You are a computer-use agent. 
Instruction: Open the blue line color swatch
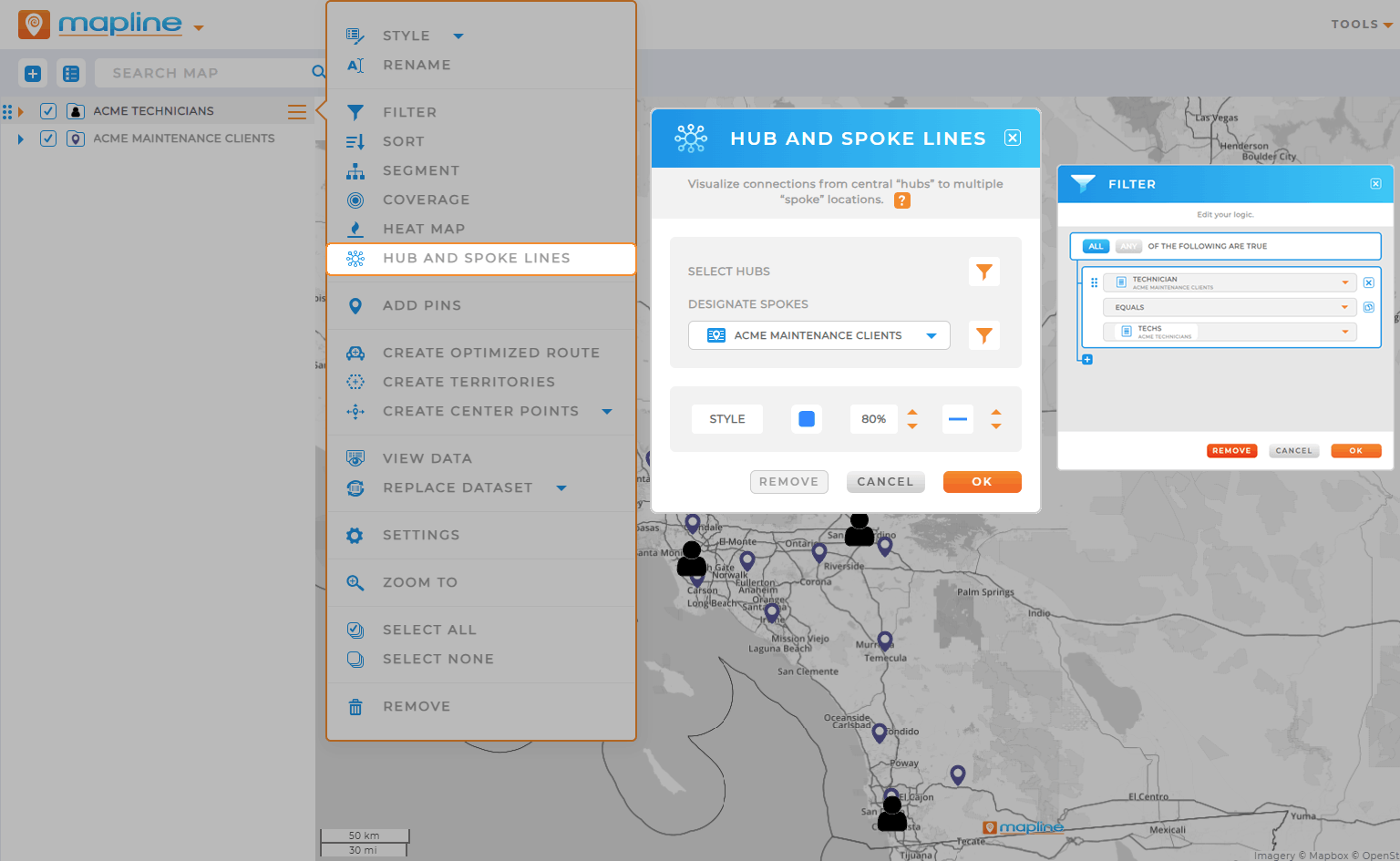pyautogui.click(x=807, y=419)
